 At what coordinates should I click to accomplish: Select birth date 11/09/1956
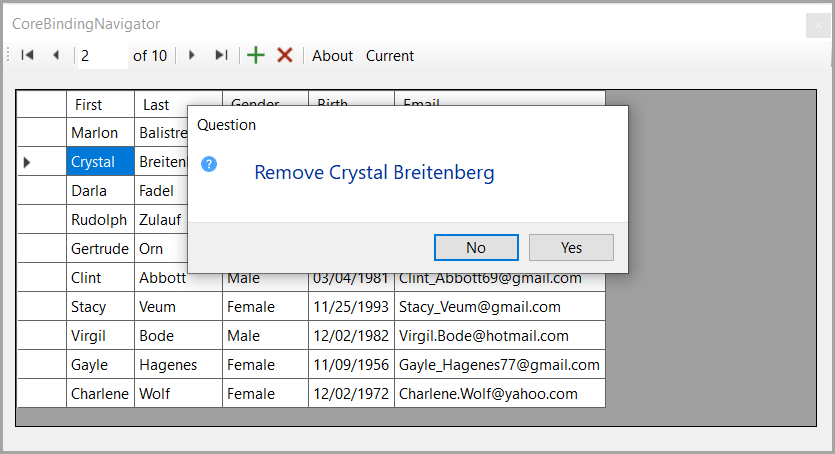click(351, 365)
